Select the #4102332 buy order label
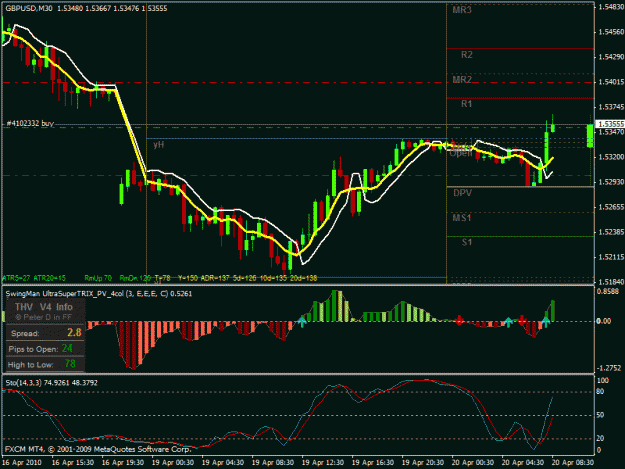 point(30,124)
